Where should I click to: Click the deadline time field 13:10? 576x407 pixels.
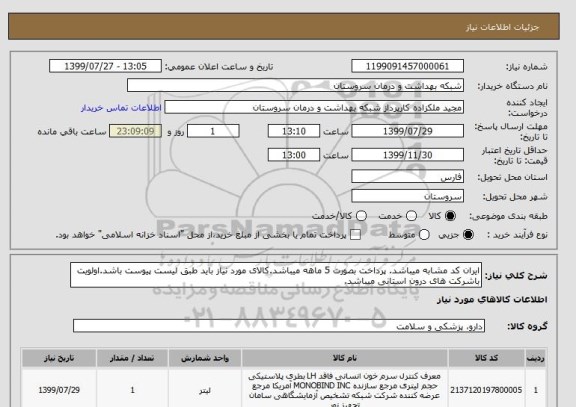click(294, 131)
